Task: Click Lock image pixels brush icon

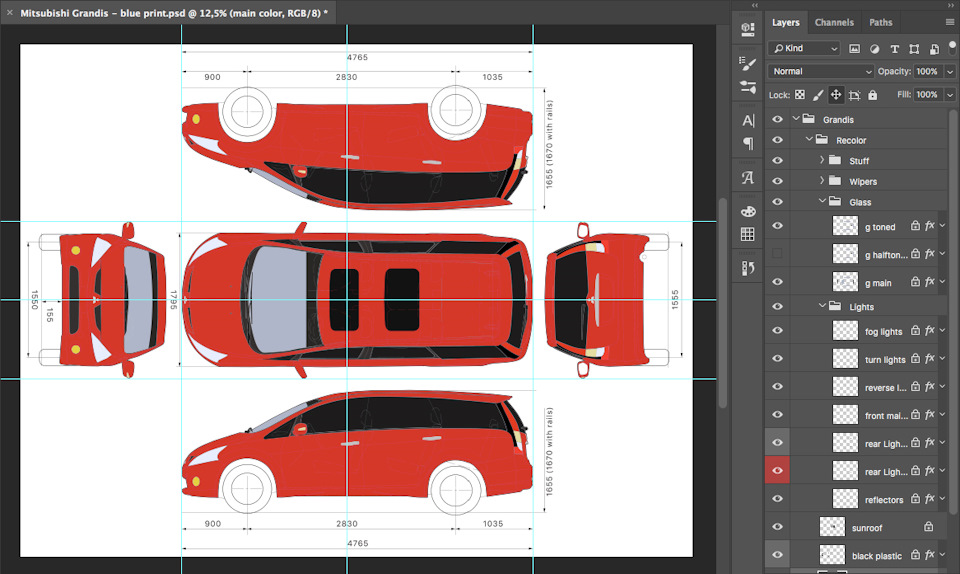Action: (818, 95)
